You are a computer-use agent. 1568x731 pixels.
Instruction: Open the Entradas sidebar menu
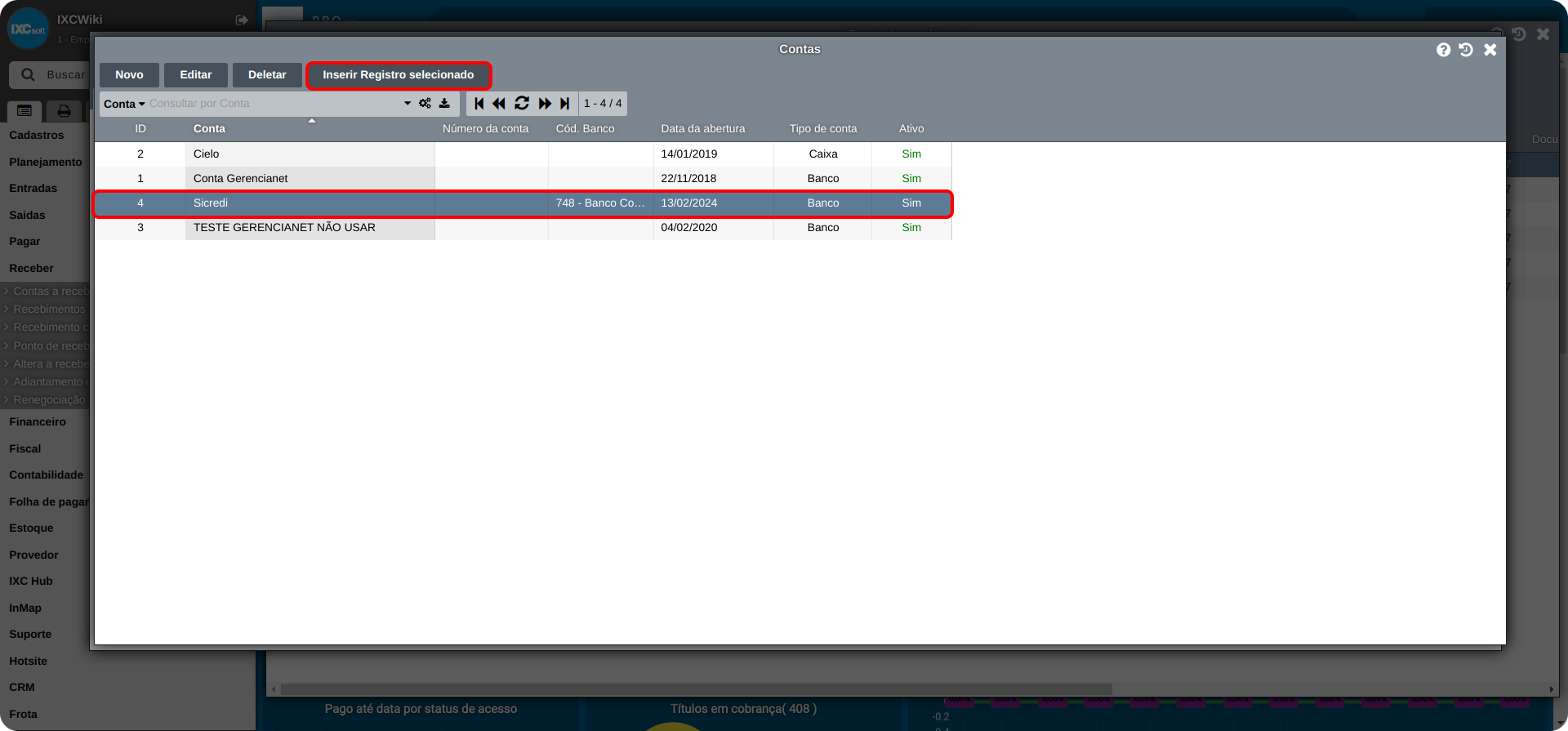[x=33, y=189]
